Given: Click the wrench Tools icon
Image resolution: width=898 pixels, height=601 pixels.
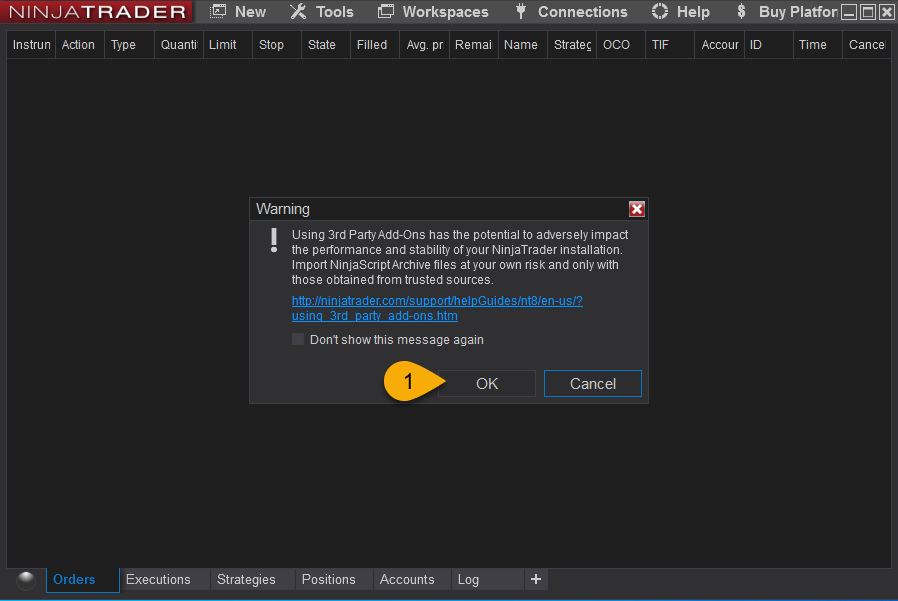Looking at the screenshot, I should [x=298, y=11].
